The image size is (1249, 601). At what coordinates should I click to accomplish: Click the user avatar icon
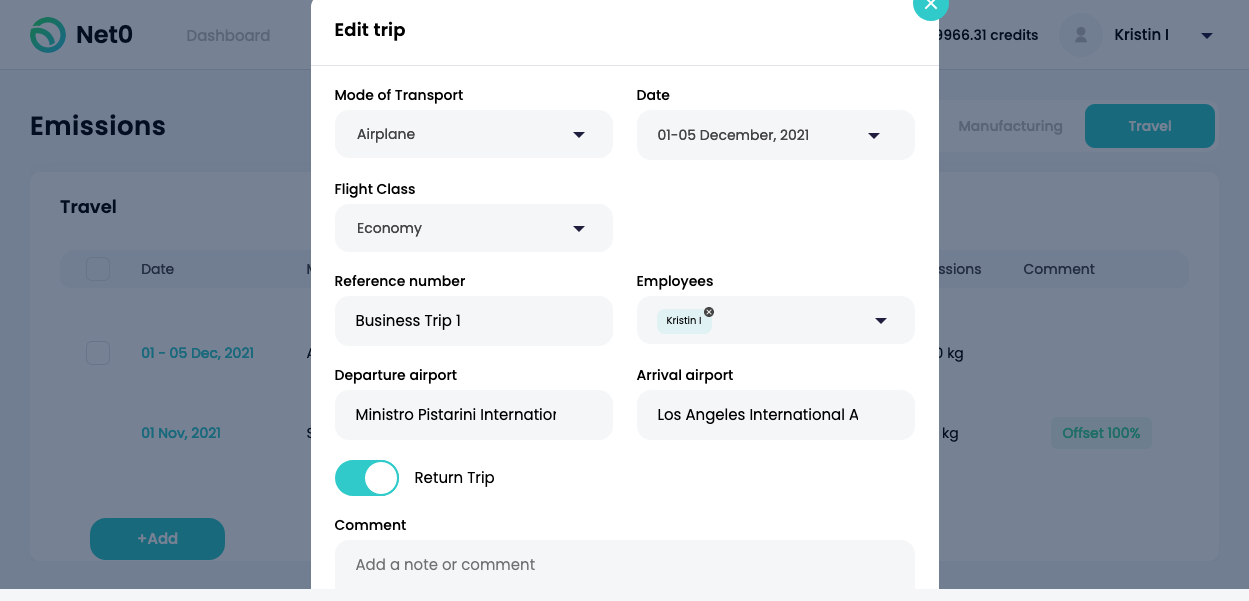point(1080,35)
